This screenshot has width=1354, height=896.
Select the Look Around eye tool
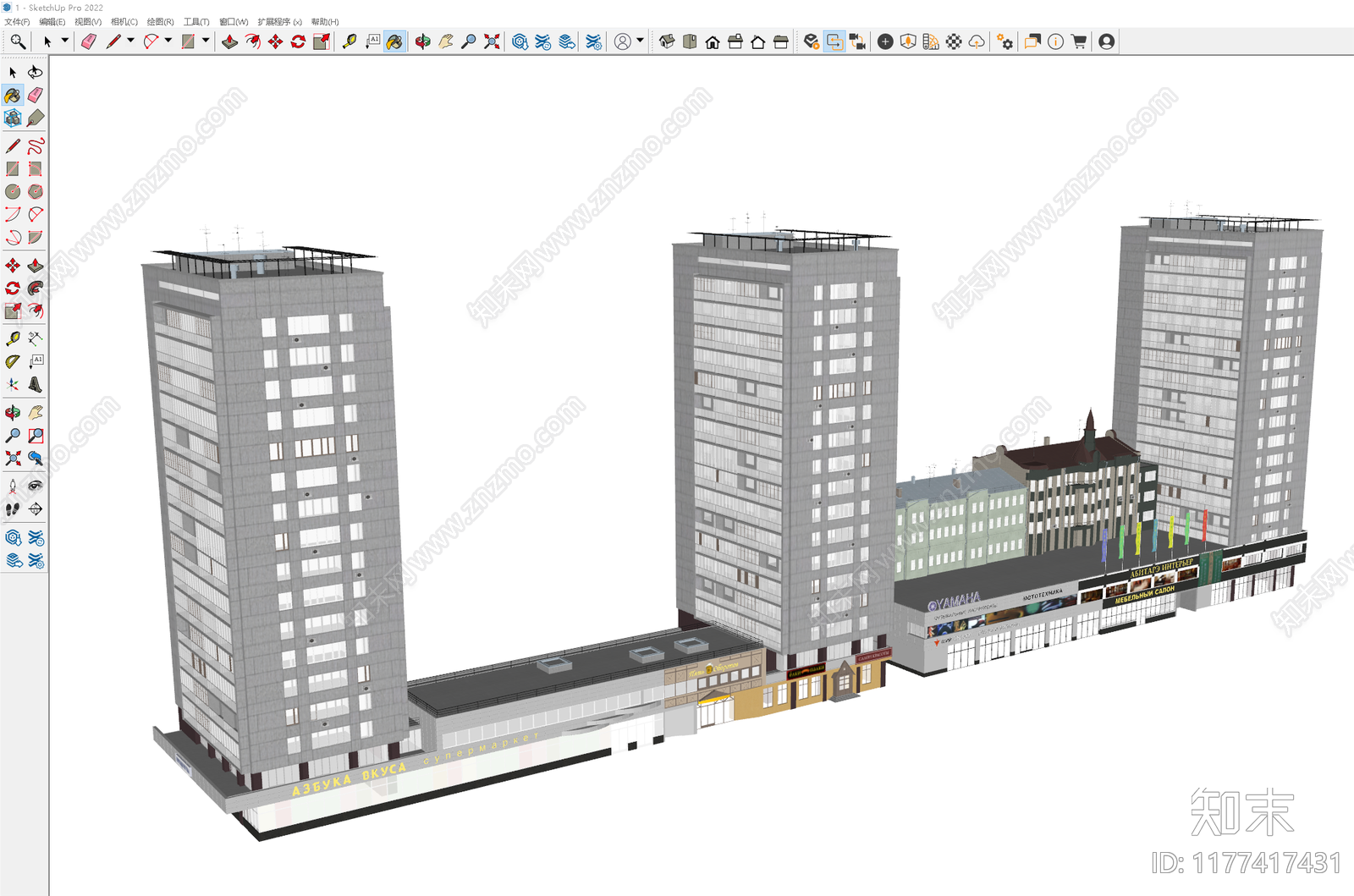click(x=36, y=486)
